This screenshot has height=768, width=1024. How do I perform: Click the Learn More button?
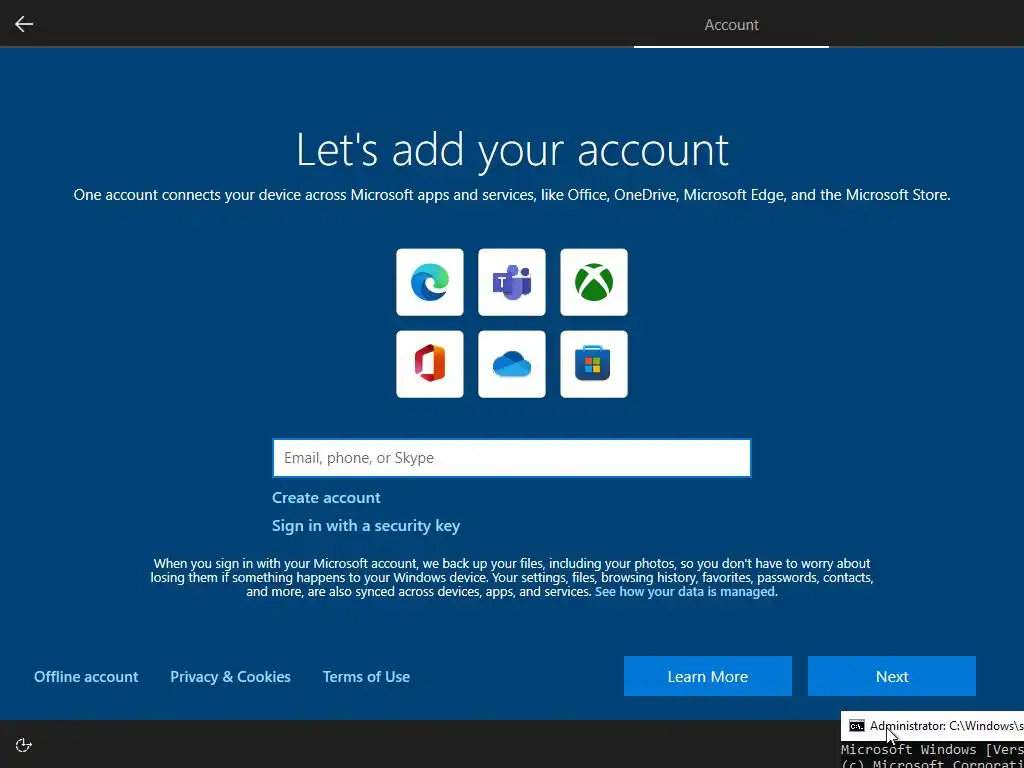coord(708,677)
